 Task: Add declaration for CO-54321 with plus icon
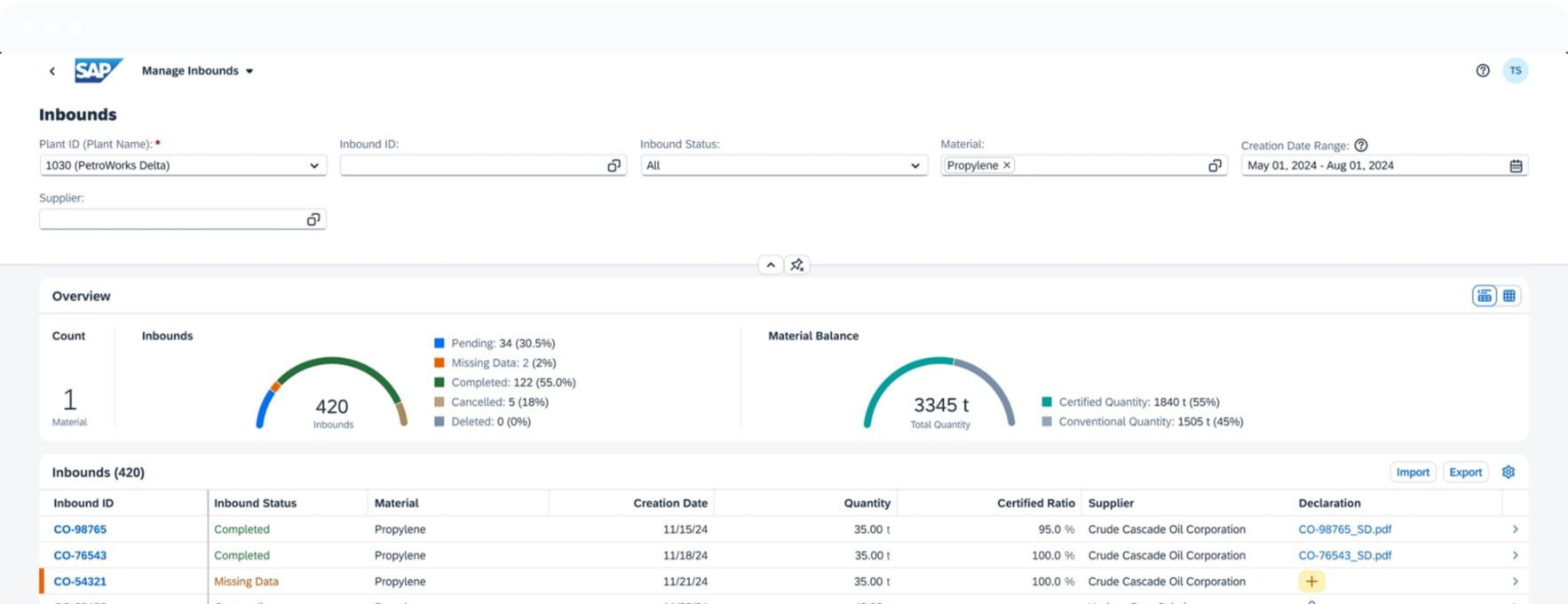[x=1311, y=582]
